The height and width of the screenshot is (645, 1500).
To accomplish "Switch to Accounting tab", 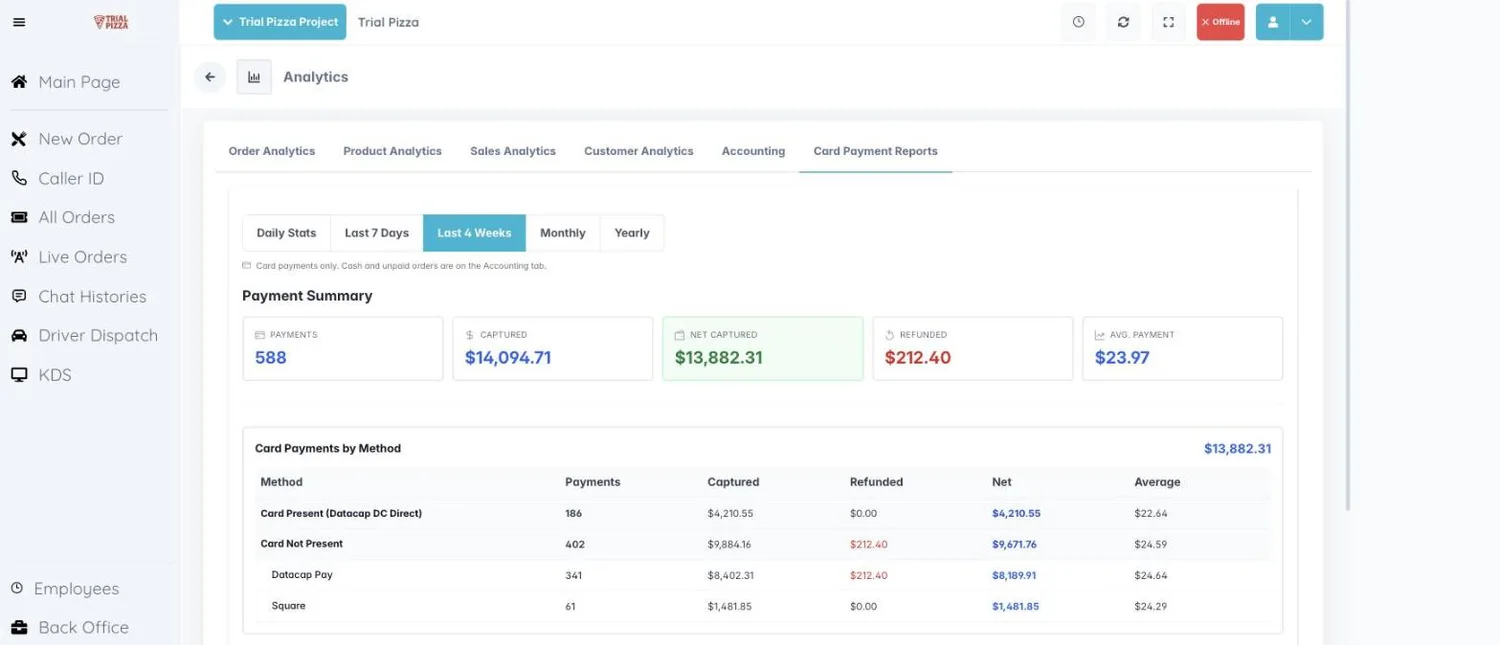I will pyautogui.click(x=753, y=151).
